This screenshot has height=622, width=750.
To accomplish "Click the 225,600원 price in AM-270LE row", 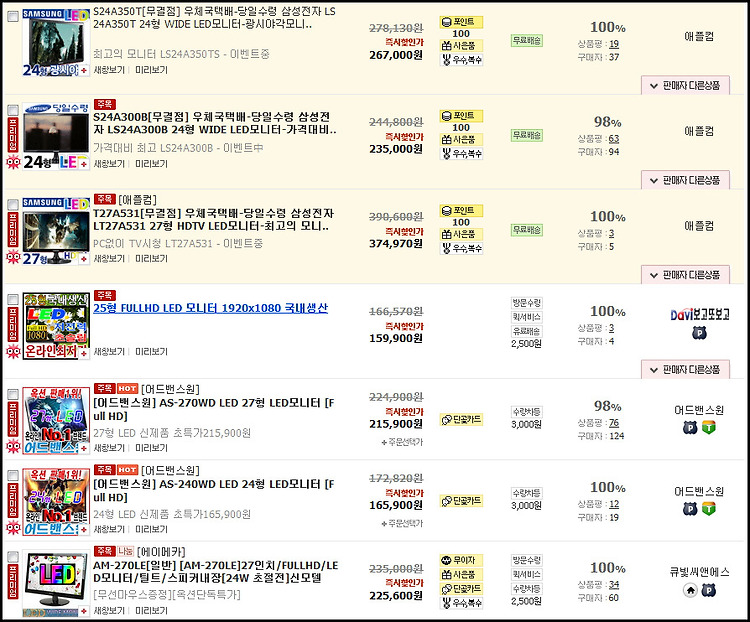I will 396,596.
